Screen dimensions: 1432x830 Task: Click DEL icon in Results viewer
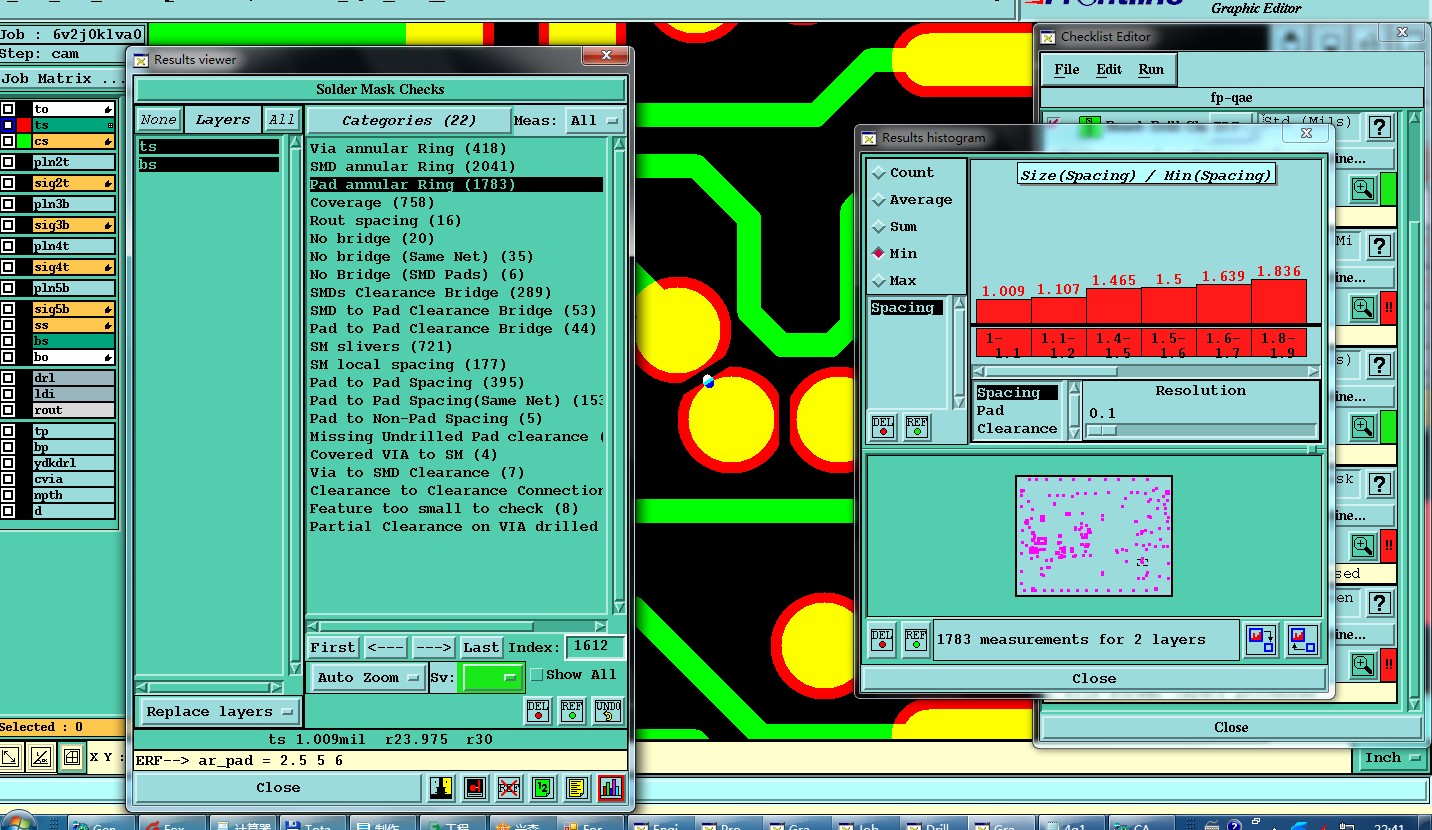point(538,711)
